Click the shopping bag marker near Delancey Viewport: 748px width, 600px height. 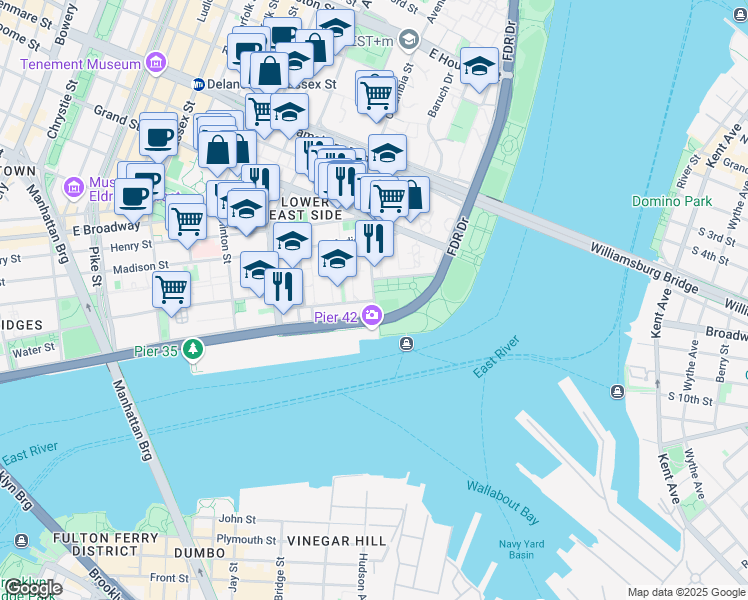[x=270, y=72]
